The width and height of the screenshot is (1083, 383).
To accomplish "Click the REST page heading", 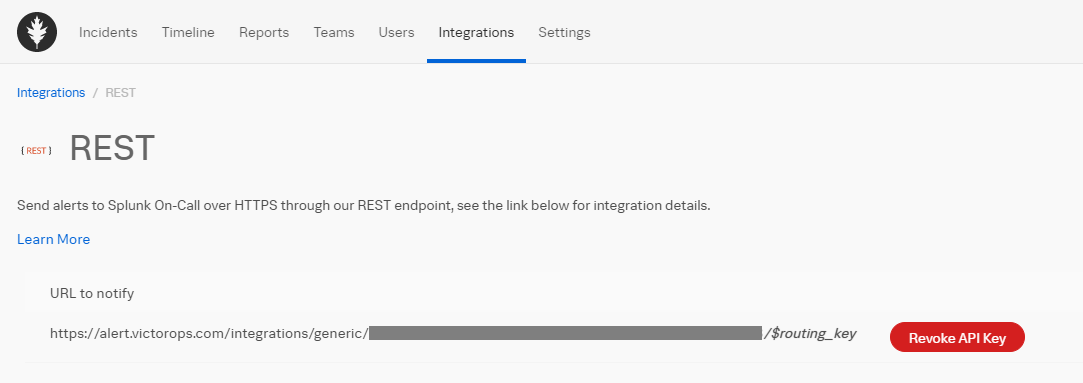I will (112, 148).
